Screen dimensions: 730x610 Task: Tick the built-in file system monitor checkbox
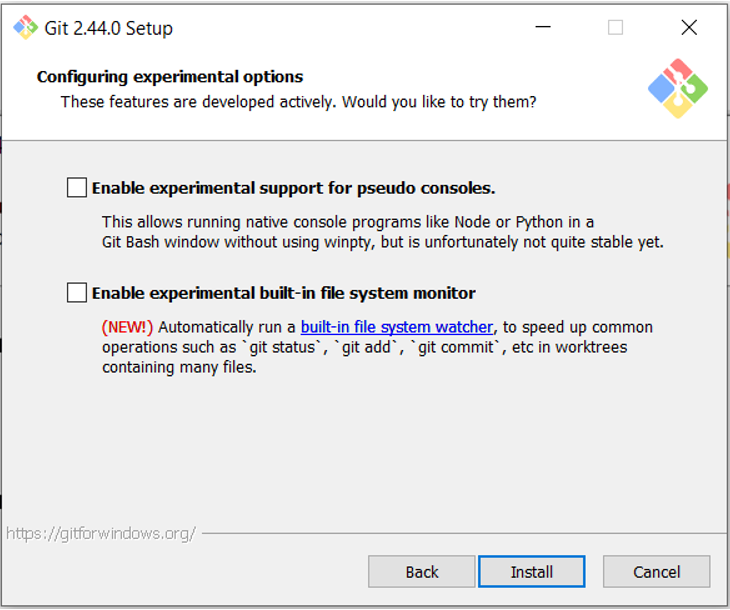pos(77,293)
